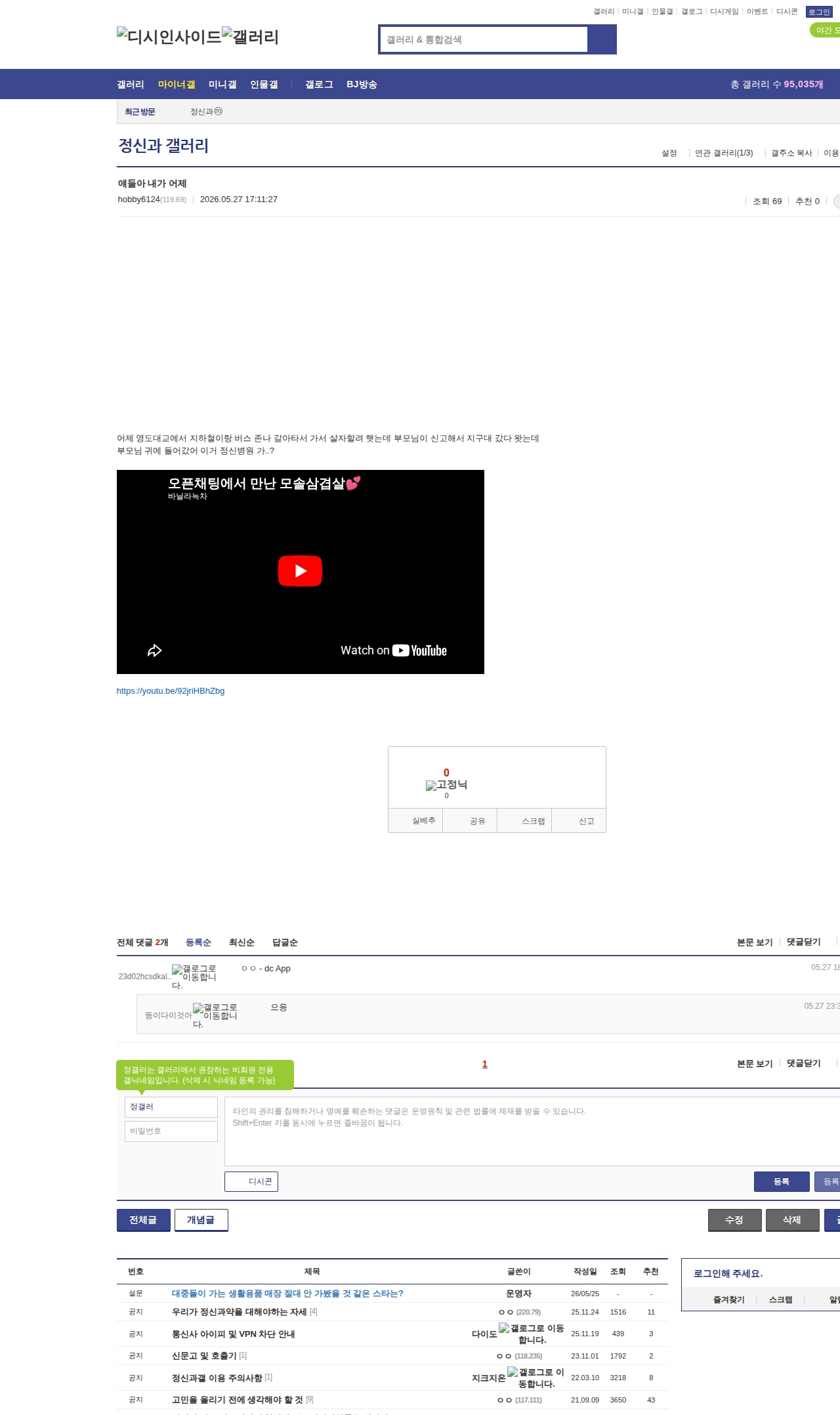
Task: Click the 삭제 delete button
Action: click(x=793, y=1220)
